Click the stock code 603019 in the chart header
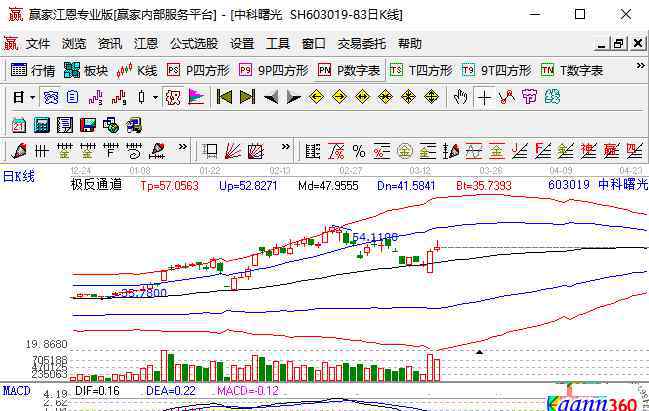 [568, 185]
